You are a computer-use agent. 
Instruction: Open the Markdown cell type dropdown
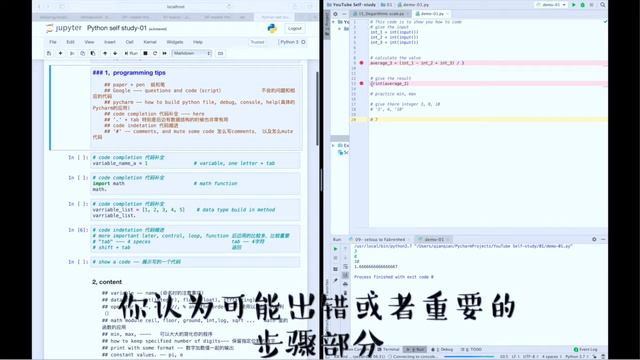coord(192,53)
